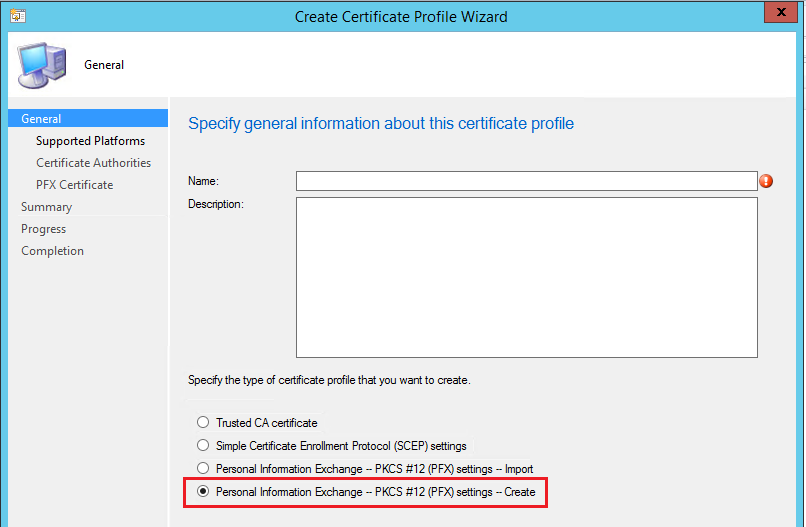The height and width of the screenshot is (527, 806).
Task: Choose the SCEP settings radio button
Action: click(203, 446)
